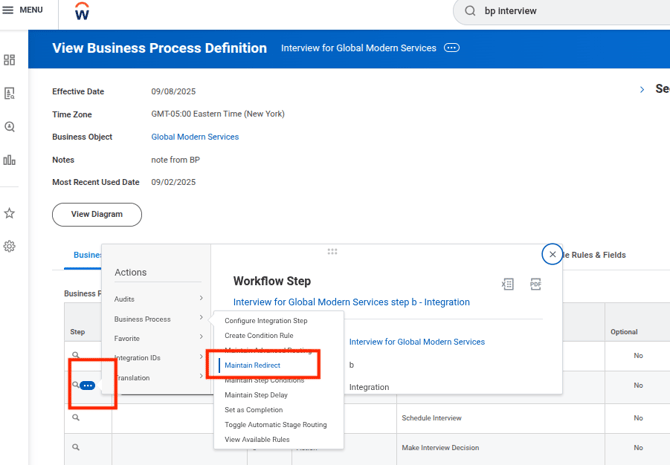Open the hamburger MENU button
The width and height of the screenshot is (670, 465).
click(x=23, y=10)
